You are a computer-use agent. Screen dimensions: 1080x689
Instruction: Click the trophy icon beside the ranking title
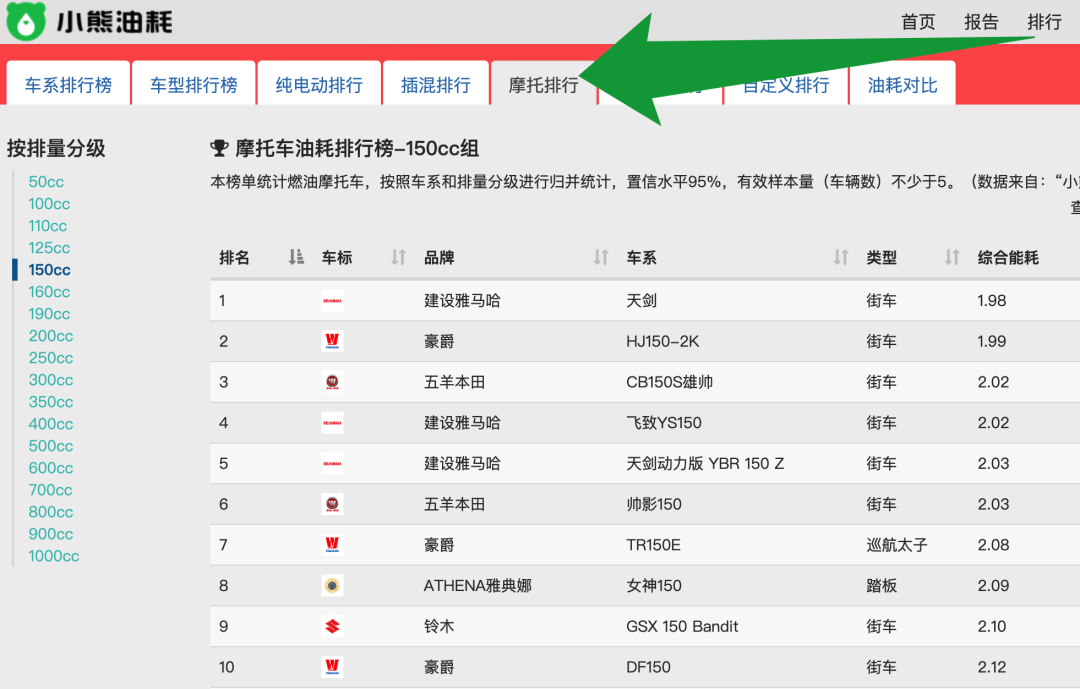(x=219, y=148)
